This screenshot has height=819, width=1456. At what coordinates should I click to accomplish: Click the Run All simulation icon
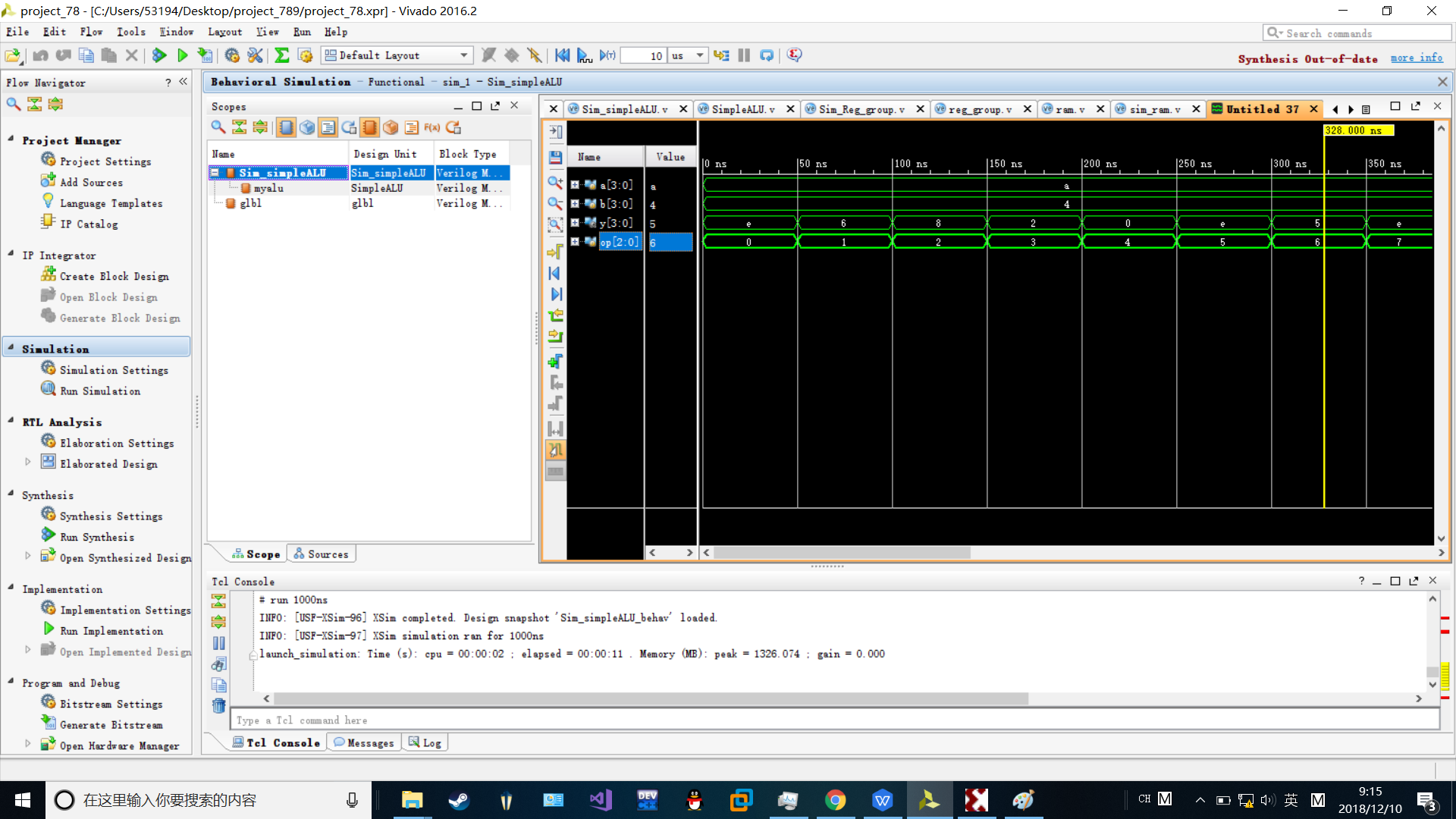click(x=585, y=55)
